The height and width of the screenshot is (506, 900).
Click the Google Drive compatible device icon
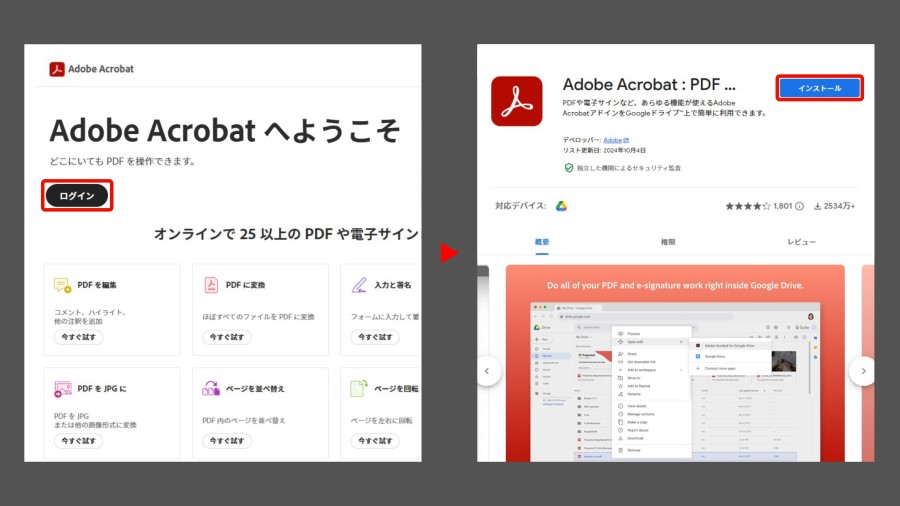pyautogui.click(x=561, y=206)
